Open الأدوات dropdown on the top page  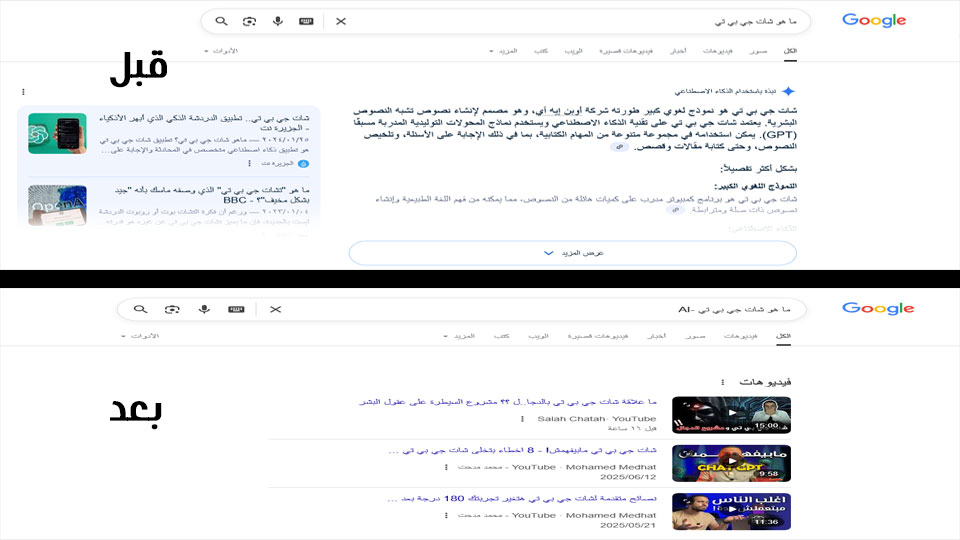(x=221, y=51)
